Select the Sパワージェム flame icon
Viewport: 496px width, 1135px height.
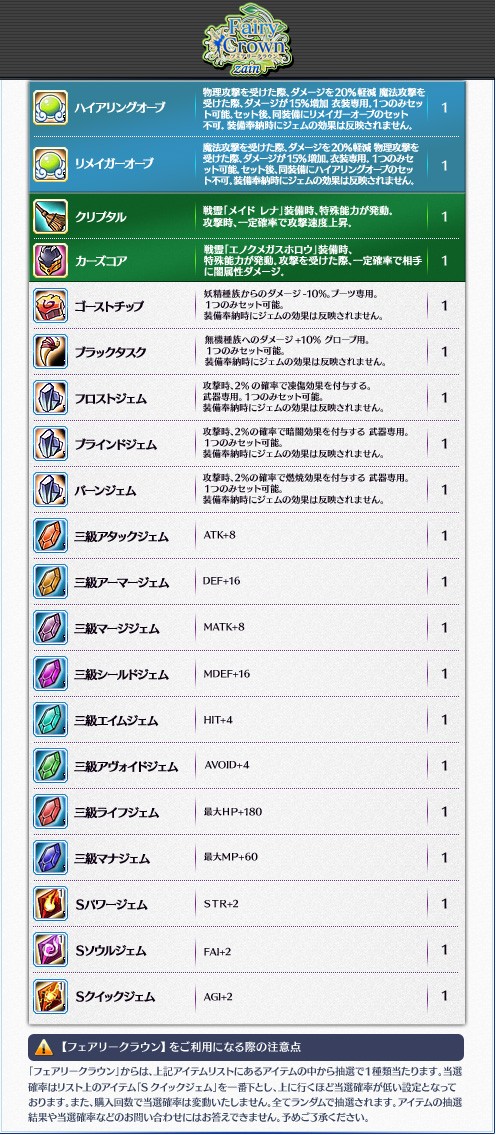click(51, 904)
